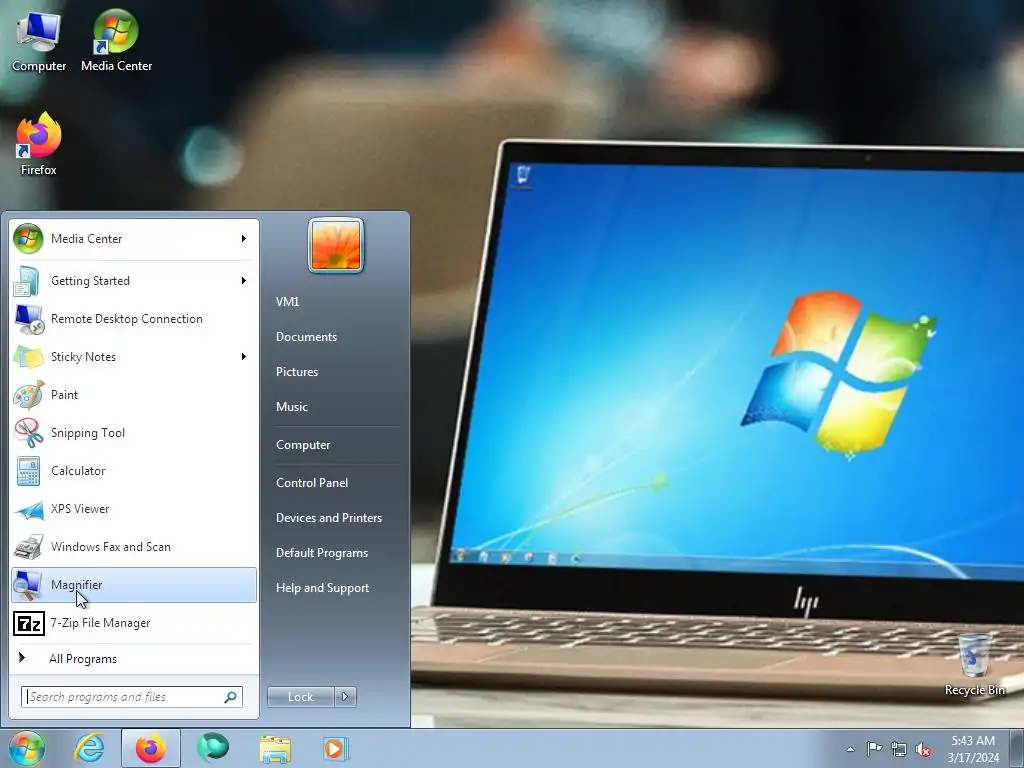Select Remote Desktop Connection label
The image size is (1024, 768).
(127, 319)
